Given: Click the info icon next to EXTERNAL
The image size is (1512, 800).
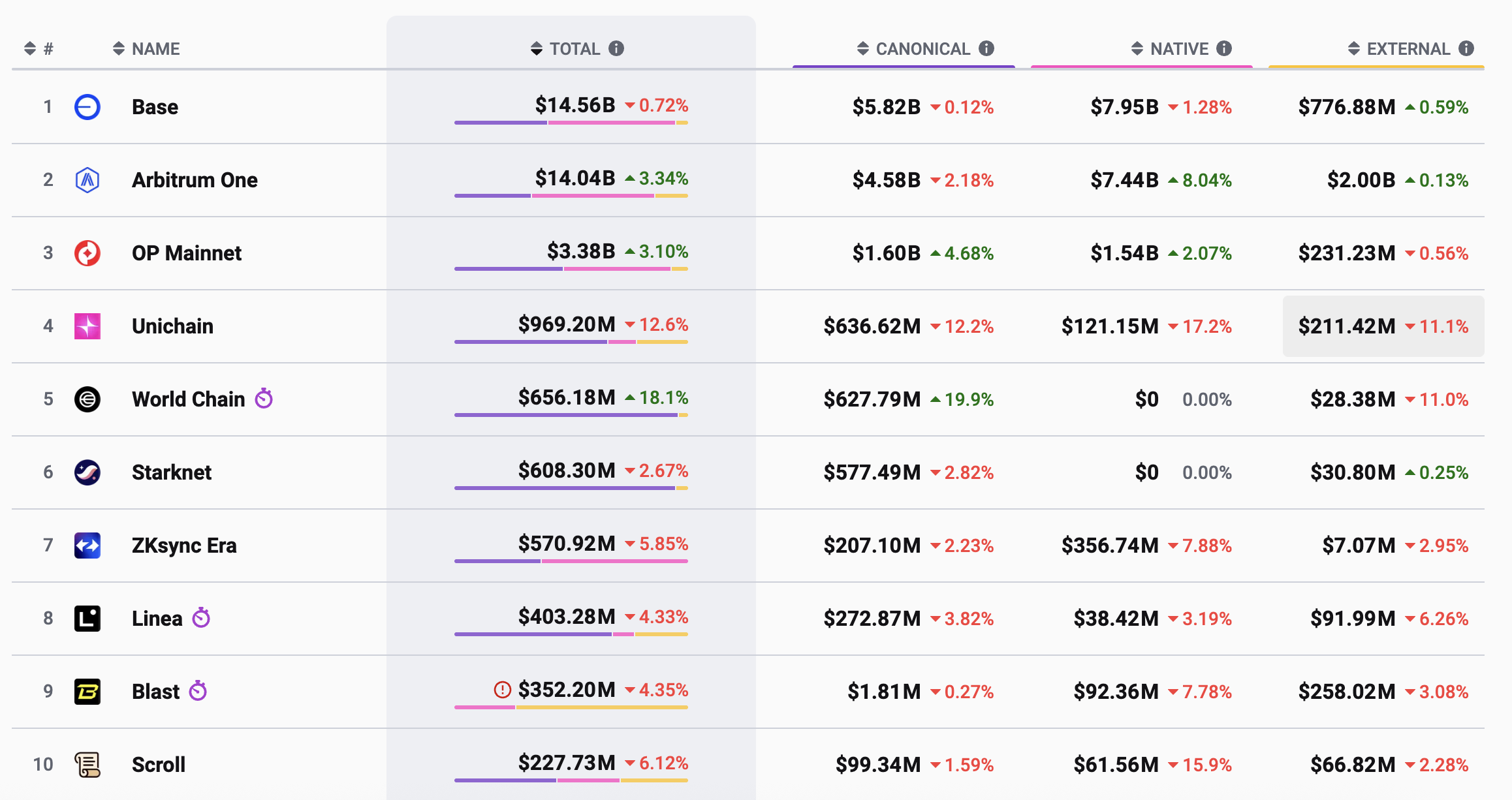Looking at the screenshot, I should pyautogui.click(x=1466, y=48).
